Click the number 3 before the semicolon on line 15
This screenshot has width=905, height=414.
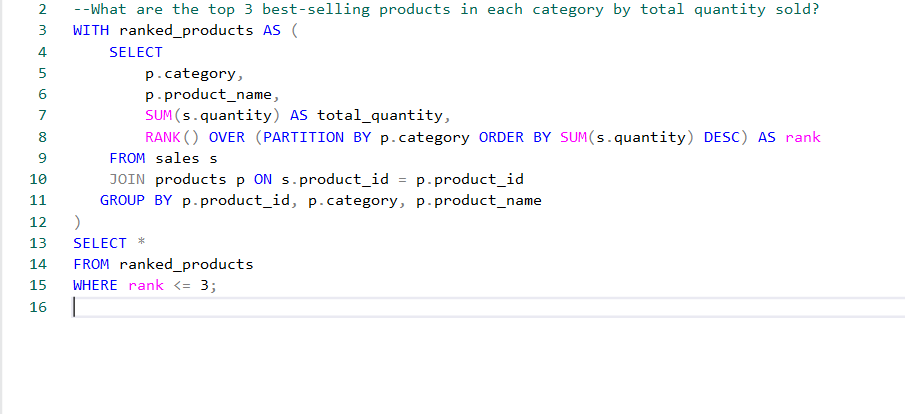[204, 285]
